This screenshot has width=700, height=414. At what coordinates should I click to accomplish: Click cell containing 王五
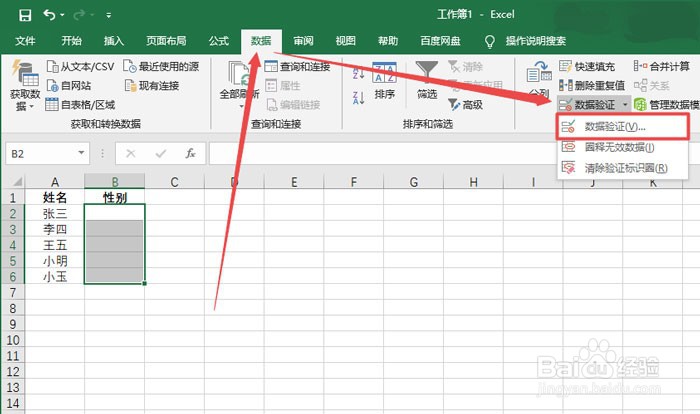tap(55, 245)
